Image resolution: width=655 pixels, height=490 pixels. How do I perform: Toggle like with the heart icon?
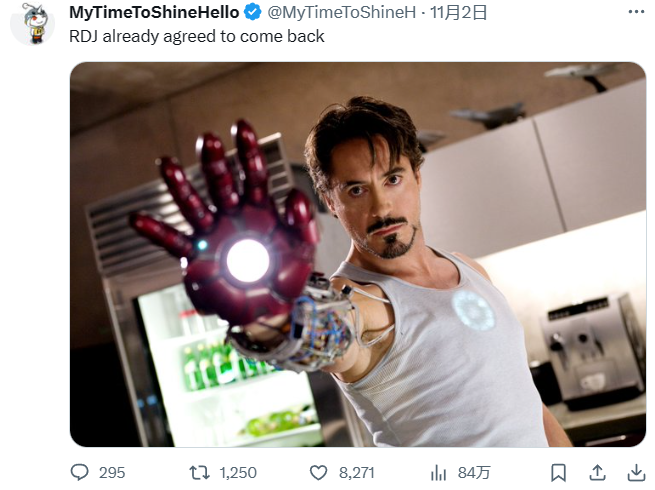(x=318, y=472)
